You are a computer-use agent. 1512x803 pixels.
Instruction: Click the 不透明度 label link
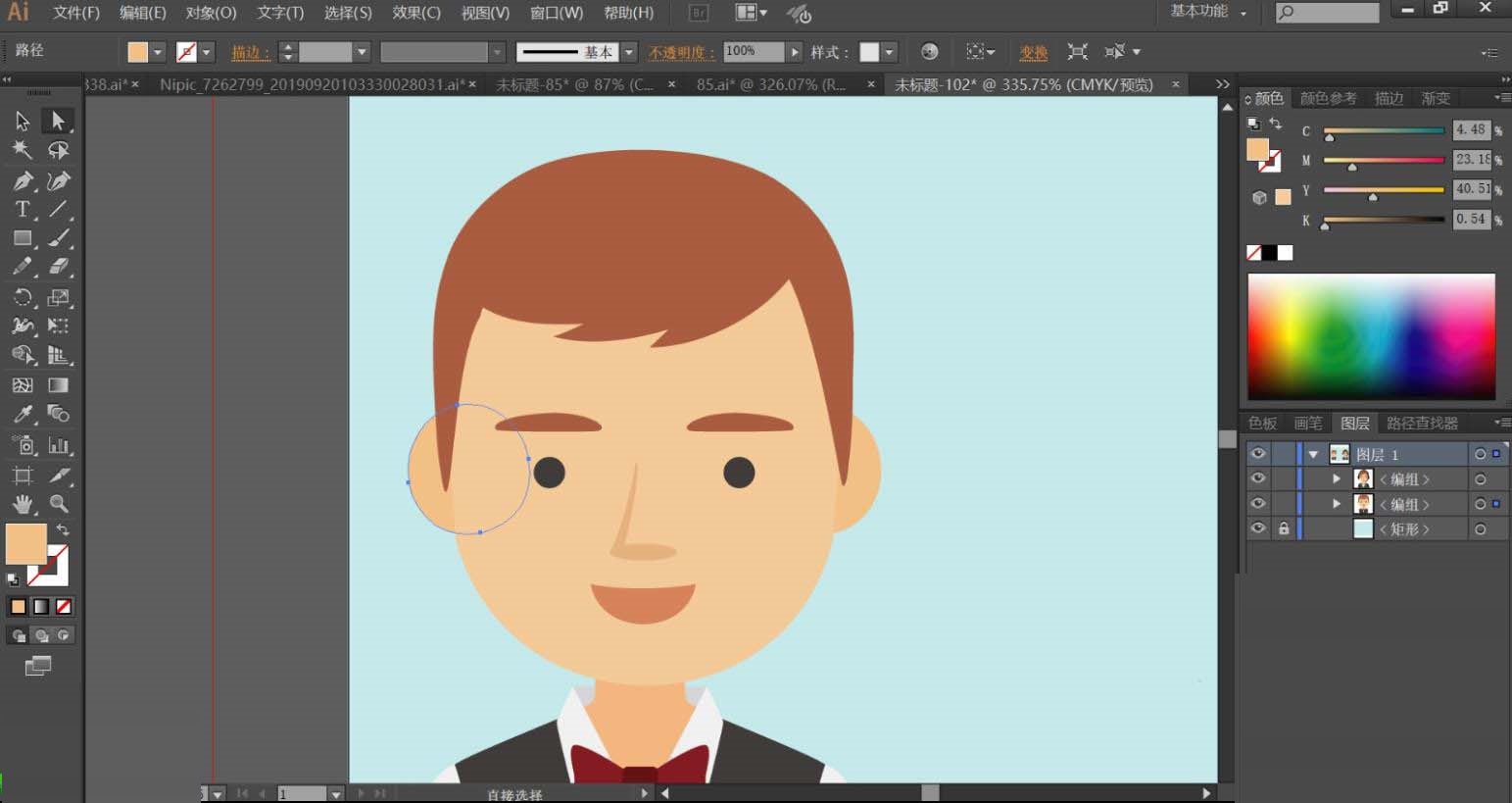681,52
